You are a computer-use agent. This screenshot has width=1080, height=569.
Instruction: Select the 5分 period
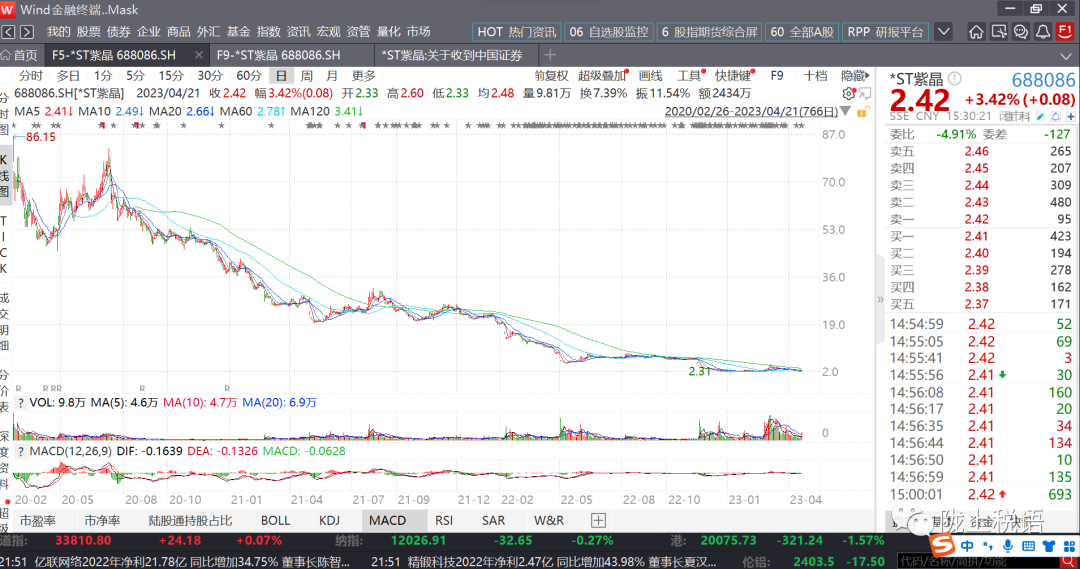click(136, 76)
